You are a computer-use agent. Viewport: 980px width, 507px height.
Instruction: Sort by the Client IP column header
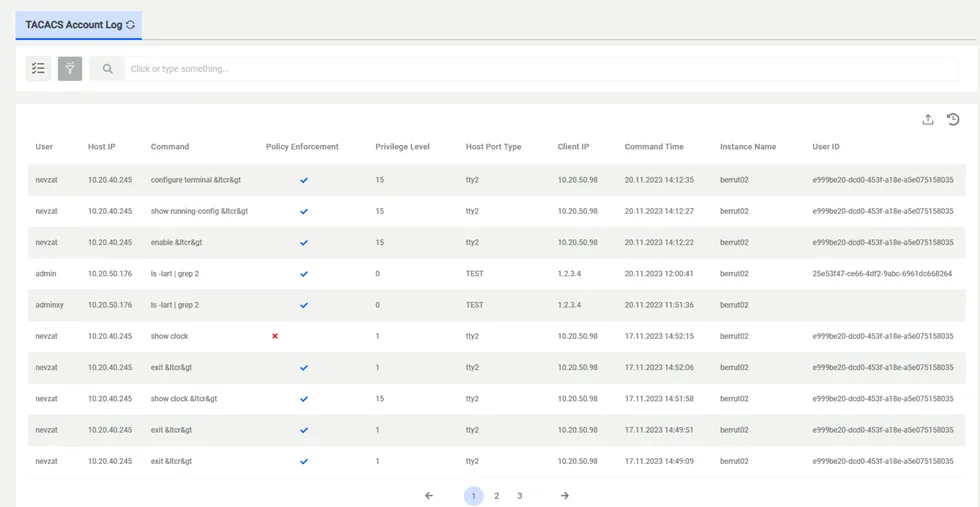click(x=574, y=147)
